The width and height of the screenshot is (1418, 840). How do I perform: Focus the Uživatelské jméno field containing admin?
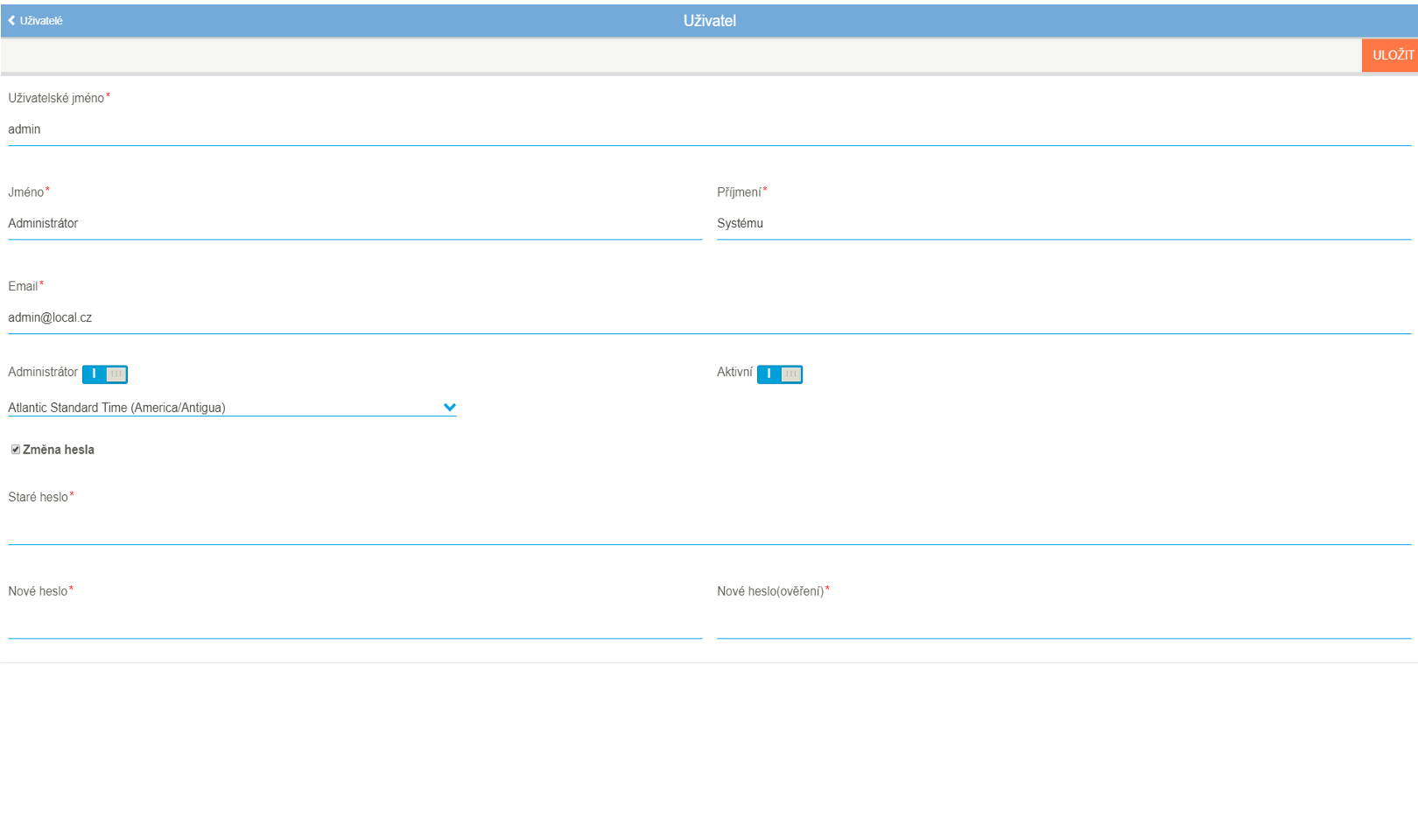pos(709,129)
